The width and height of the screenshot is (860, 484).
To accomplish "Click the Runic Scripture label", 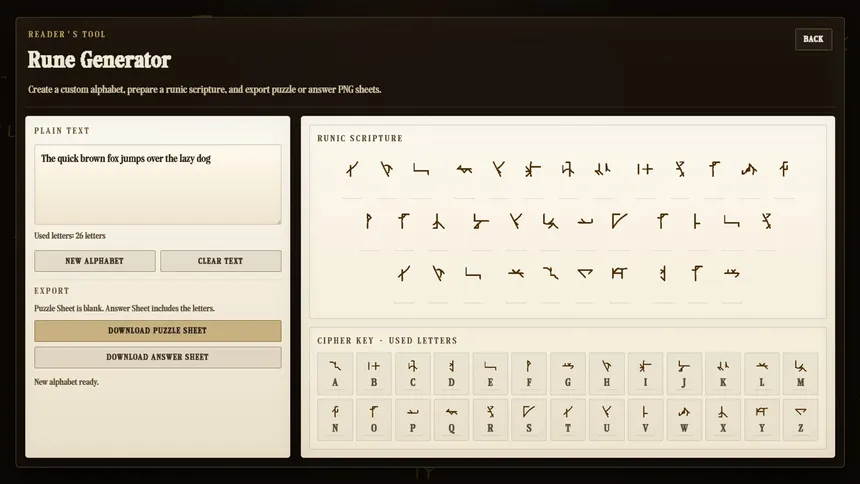I will (x=360, y=138).
